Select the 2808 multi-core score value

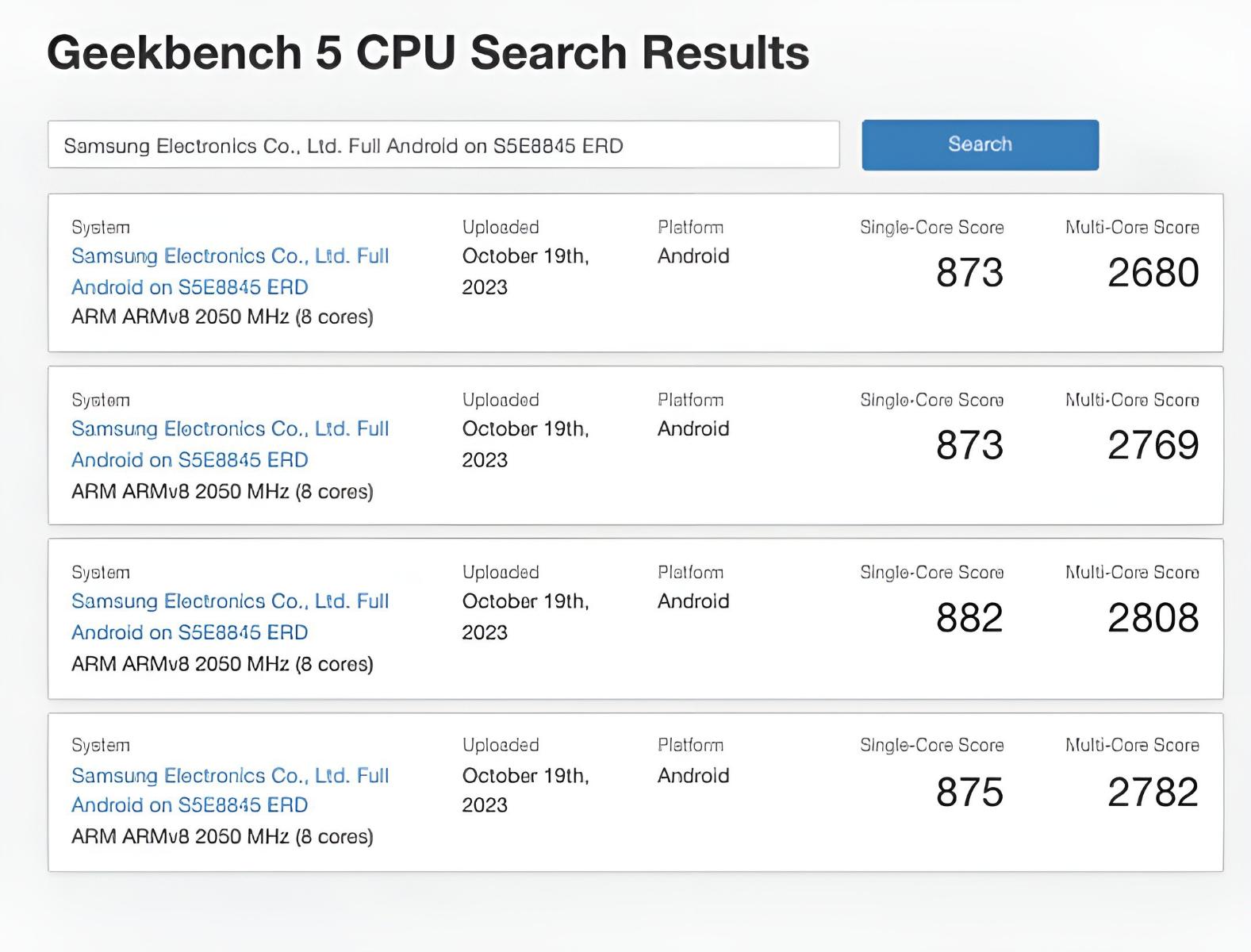click(x=1153, y=618)
